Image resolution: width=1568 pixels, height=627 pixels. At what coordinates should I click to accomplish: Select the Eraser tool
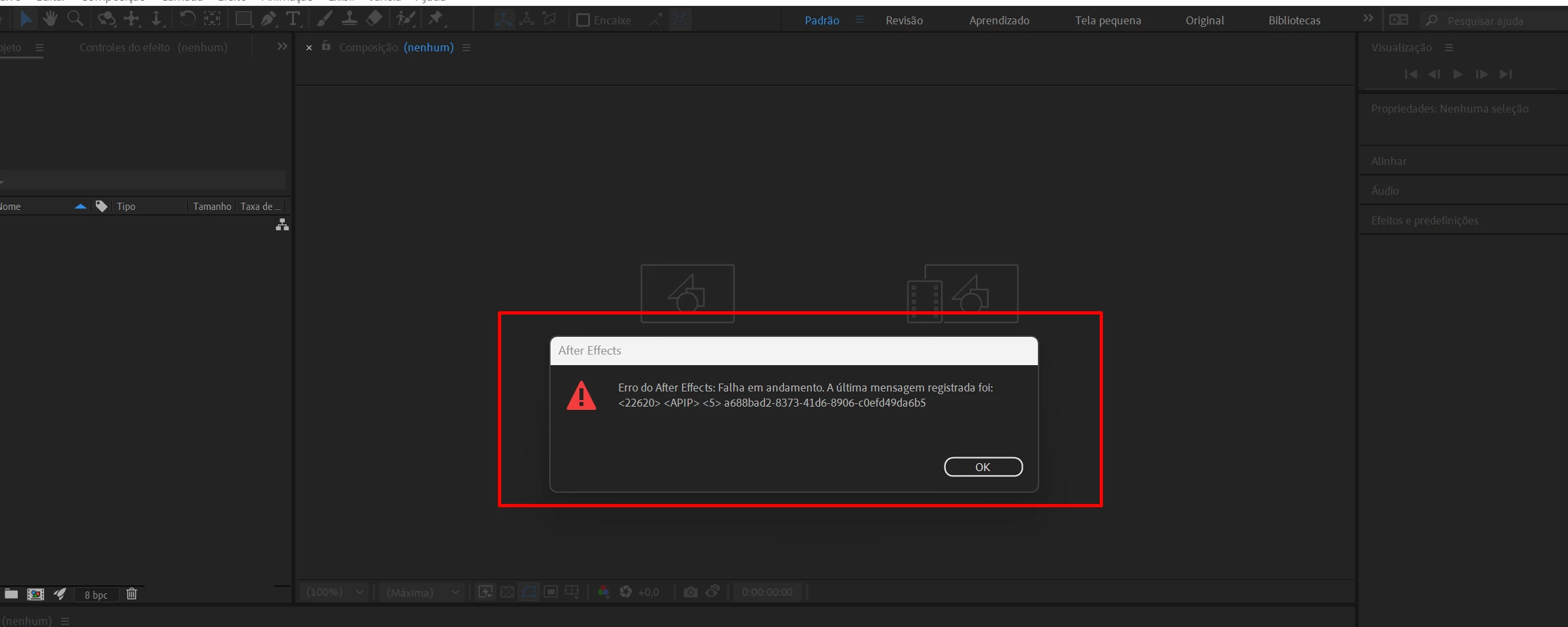pos(374,19)
